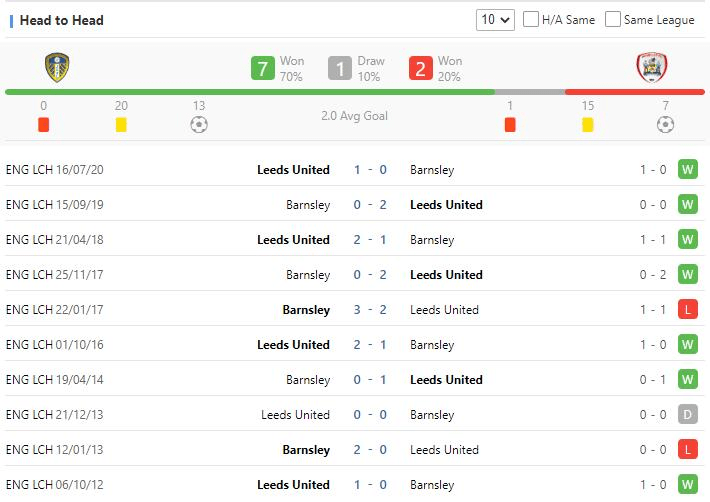Click the Head to Head heading
This screenshot has width=710, height=502.
(61, 20)
